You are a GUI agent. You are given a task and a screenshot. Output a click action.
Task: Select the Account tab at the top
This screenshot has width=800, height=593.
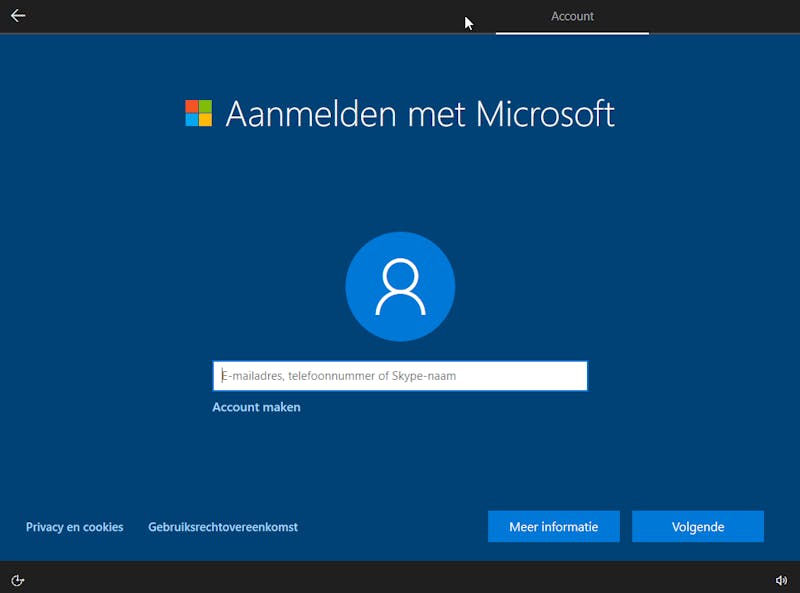tap(572, 16)
